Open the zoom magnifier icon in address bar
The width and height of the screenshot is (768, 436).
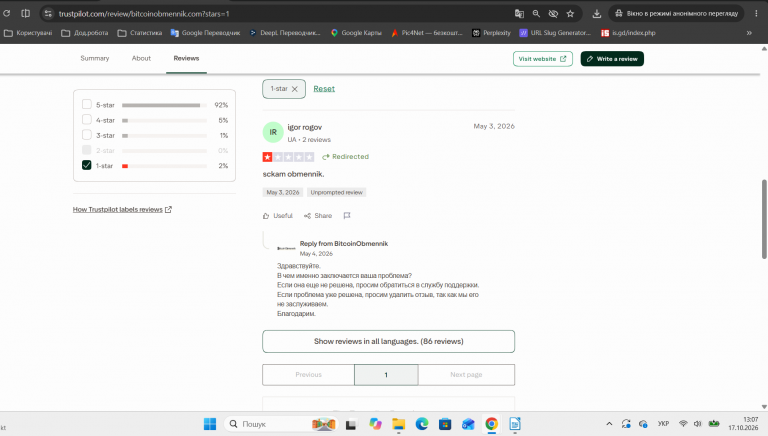[536, 14]
